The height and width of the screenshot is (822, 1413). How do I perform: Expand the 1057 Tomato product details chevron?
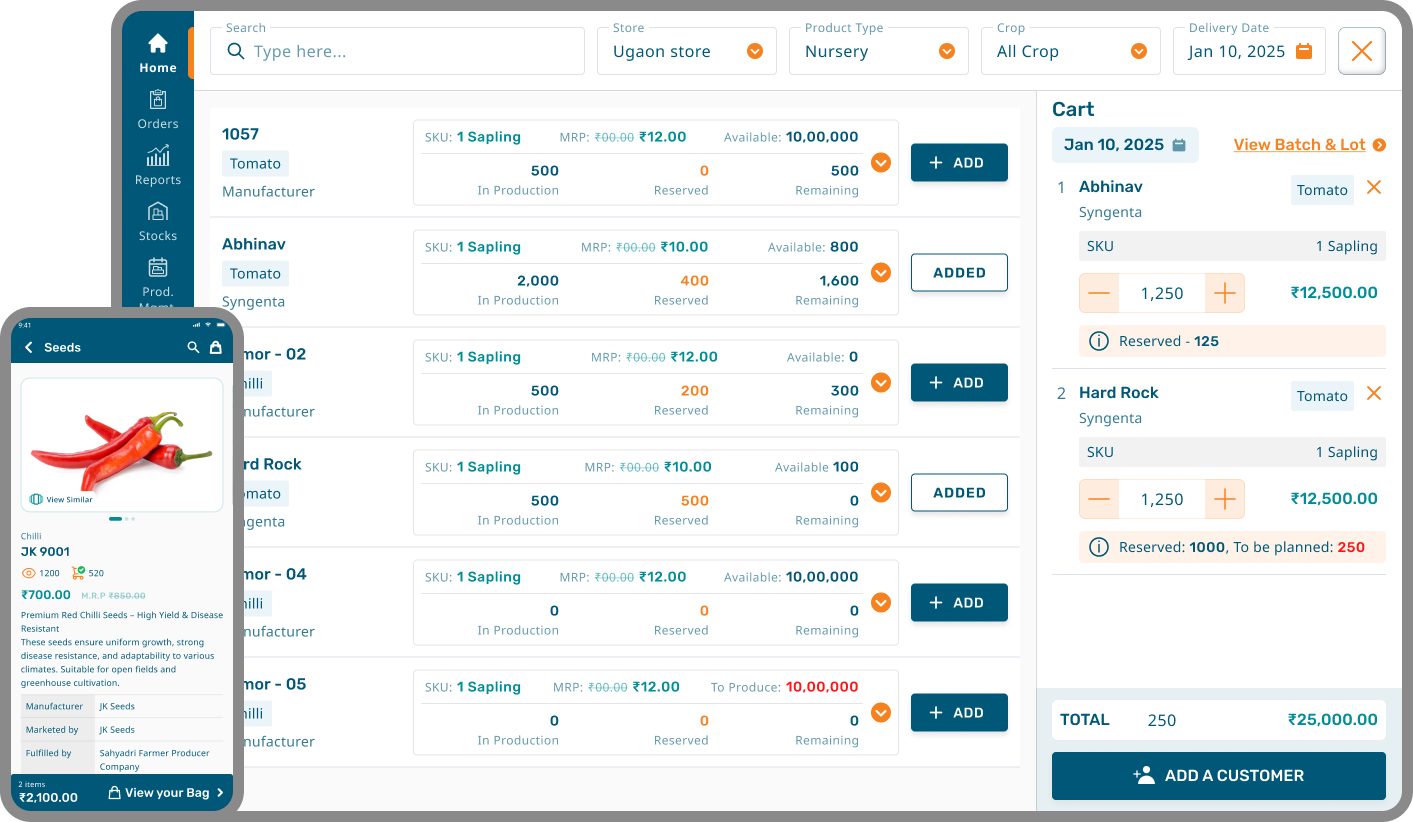coord(880,162)
